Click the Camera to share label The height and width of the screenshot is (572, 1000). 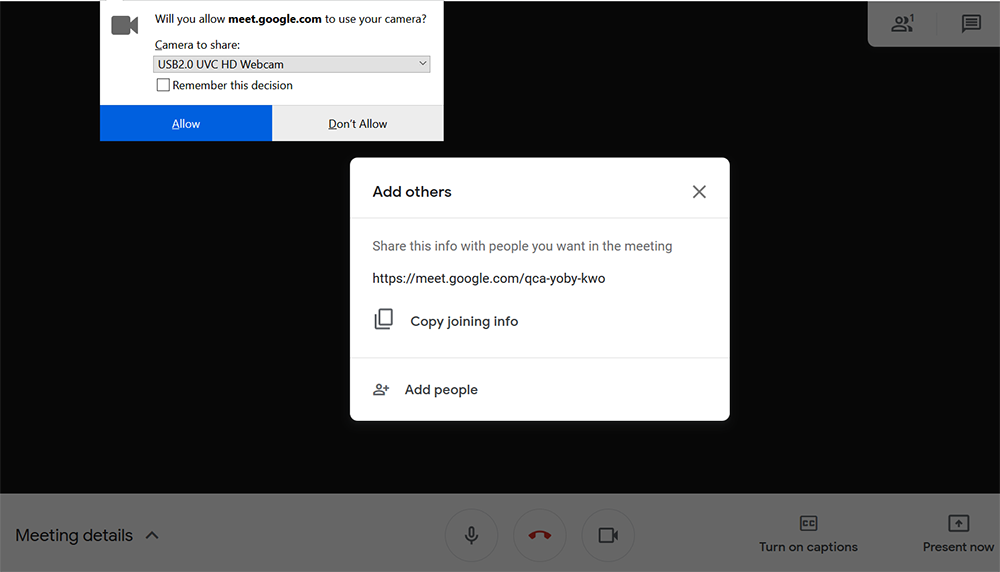pyautogui.click(x=197, y=45)
